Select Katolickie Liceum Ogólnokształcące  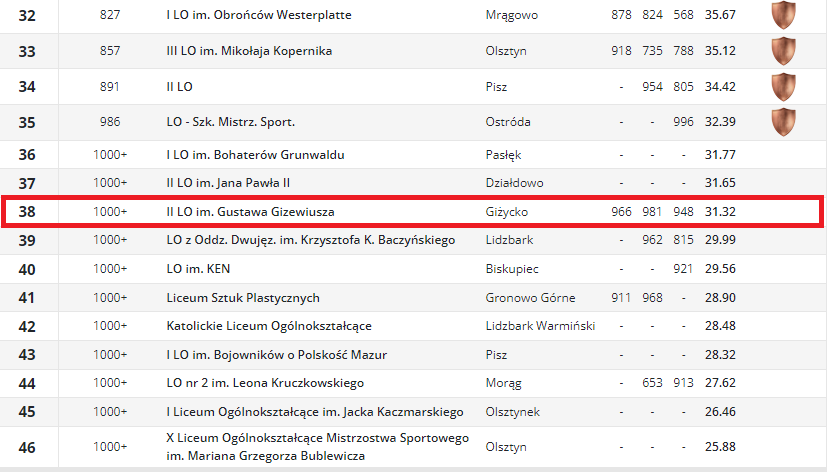click(x=269, y=326)
